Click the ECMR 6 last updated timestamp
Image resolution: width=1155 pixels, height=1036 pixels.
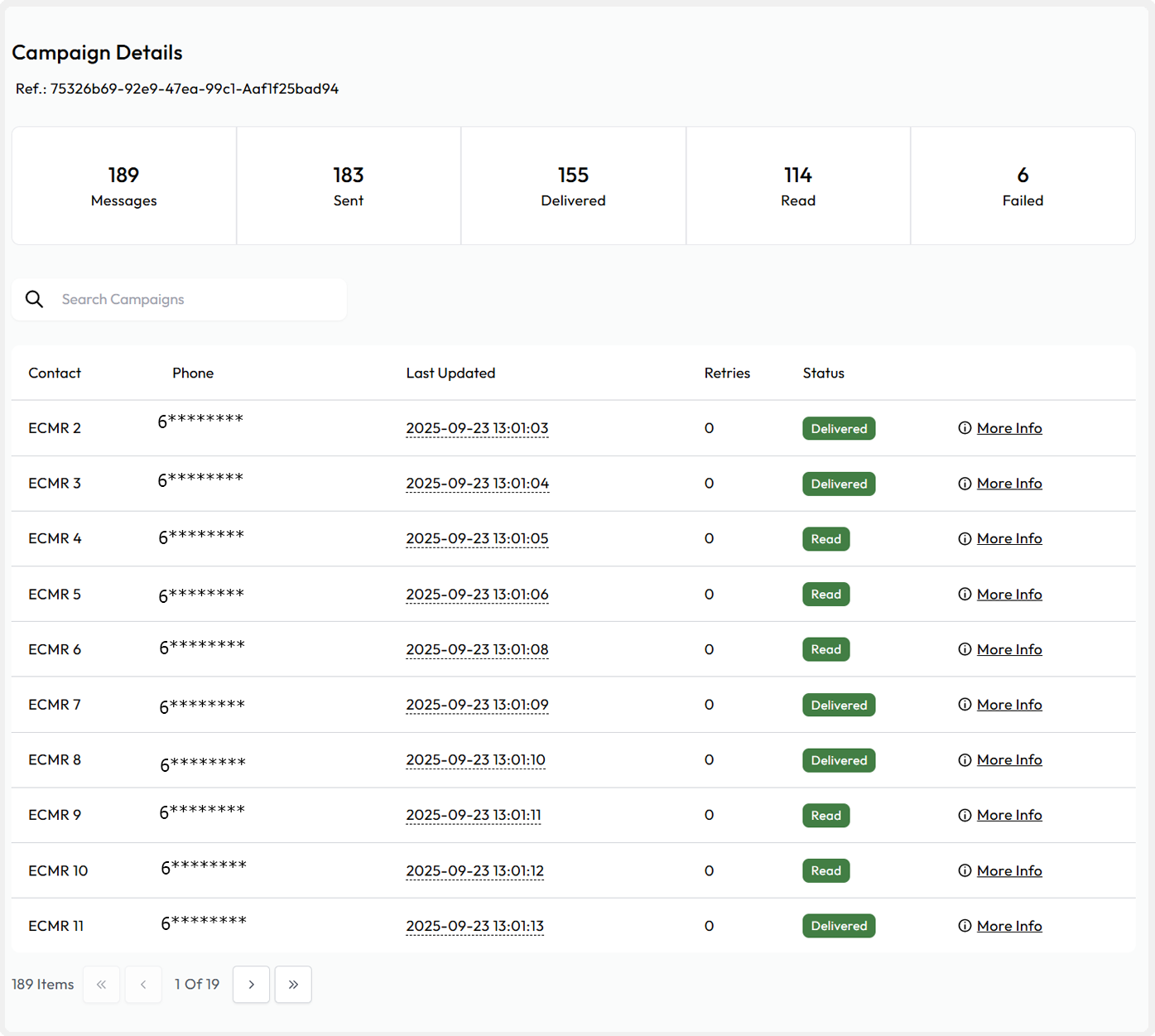(477, 649)
